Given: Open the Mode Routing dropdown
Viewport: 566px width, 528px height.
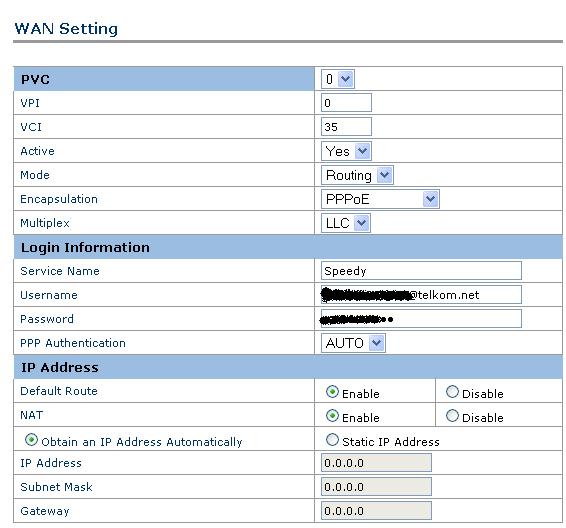Looking at the screenshot, I should point(357,175).
